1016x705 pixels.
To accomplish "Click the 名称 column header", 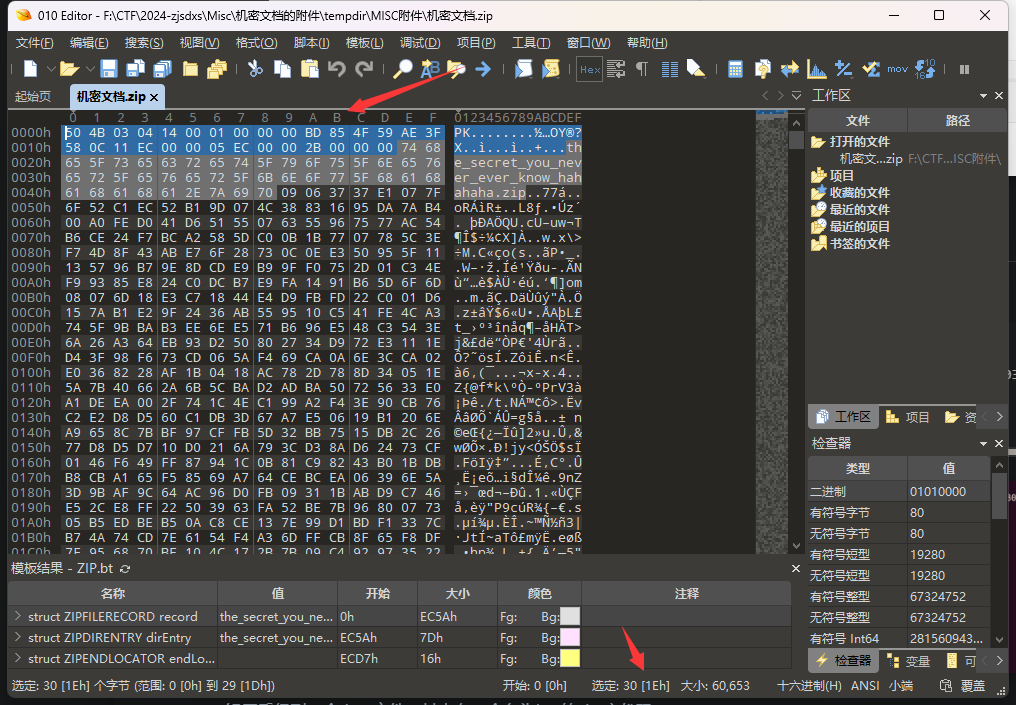I will 113,594.
